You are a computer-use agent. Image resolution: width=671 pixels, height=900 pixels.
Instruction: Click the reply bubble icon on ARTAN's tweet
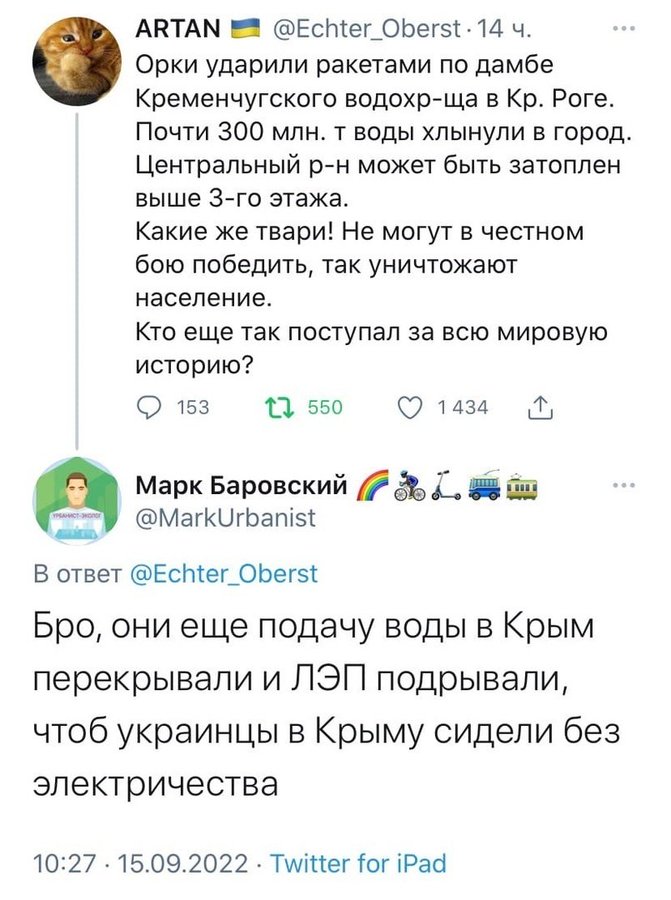(x=147, y=406)
